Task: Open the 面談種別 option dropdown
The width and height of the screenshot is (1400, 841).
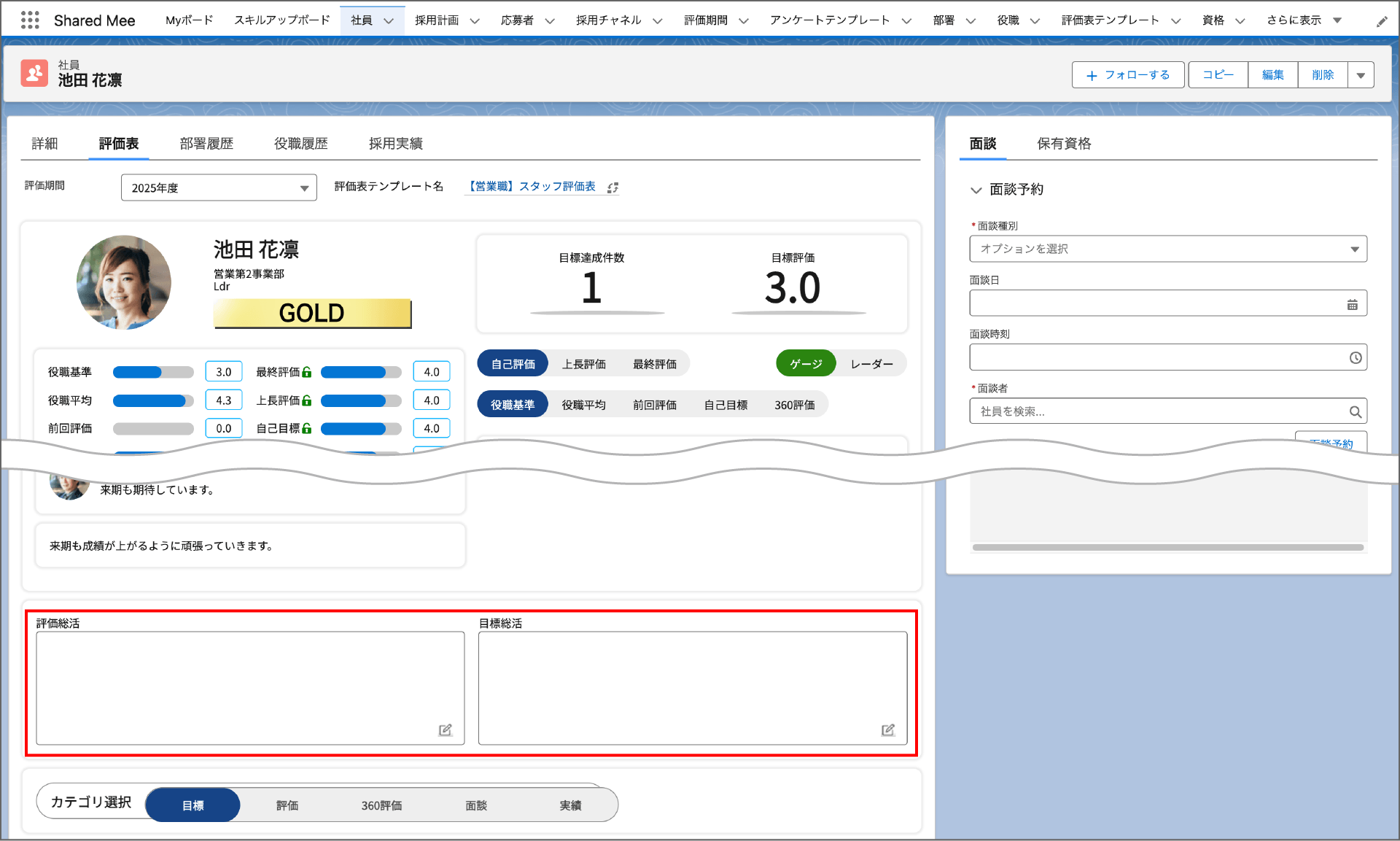Action: [1167, 249]
